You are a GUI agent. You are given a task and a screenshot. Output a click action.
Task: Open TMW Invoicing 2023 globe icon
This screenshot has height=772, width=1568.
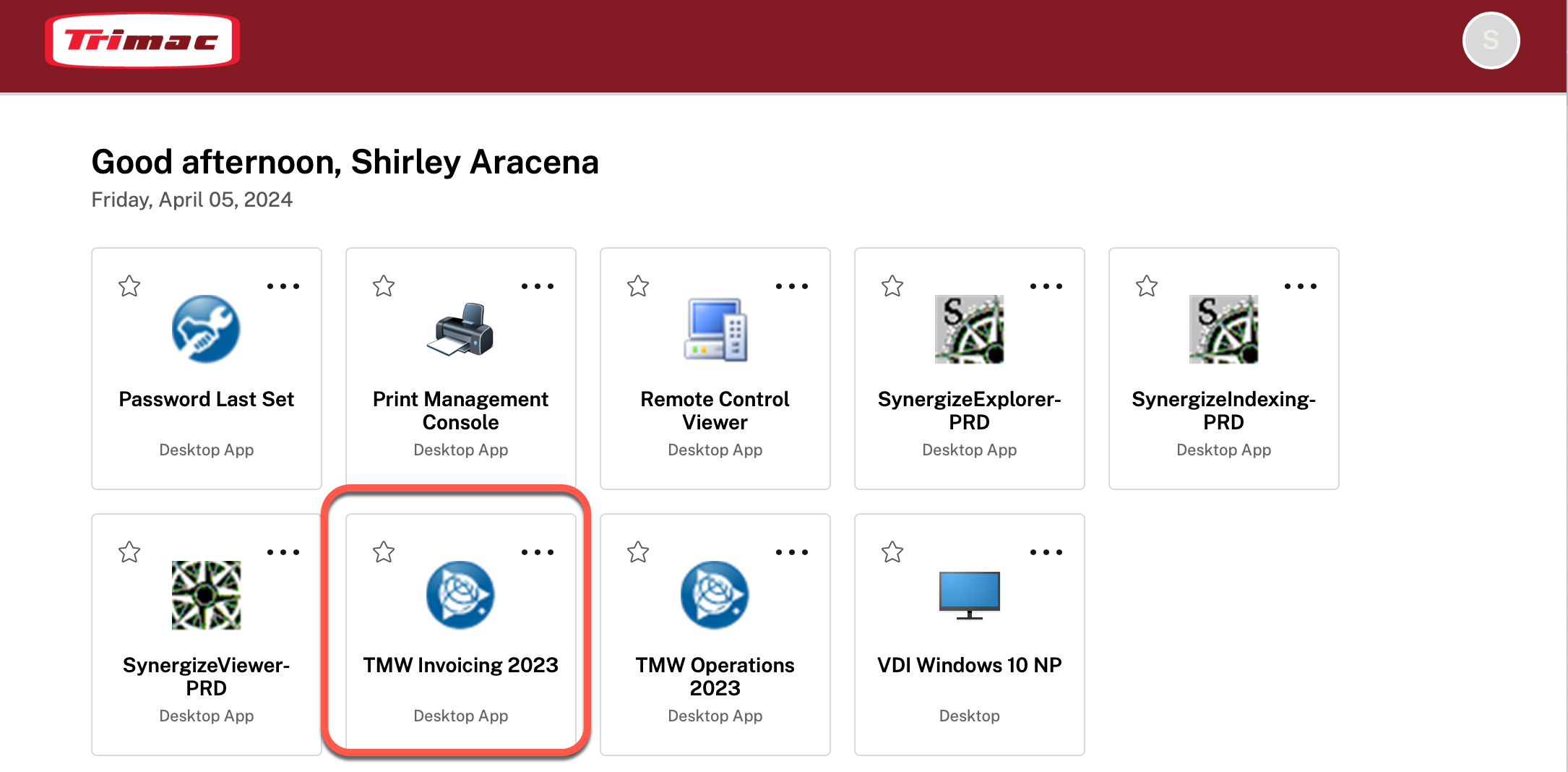(460, 595)
